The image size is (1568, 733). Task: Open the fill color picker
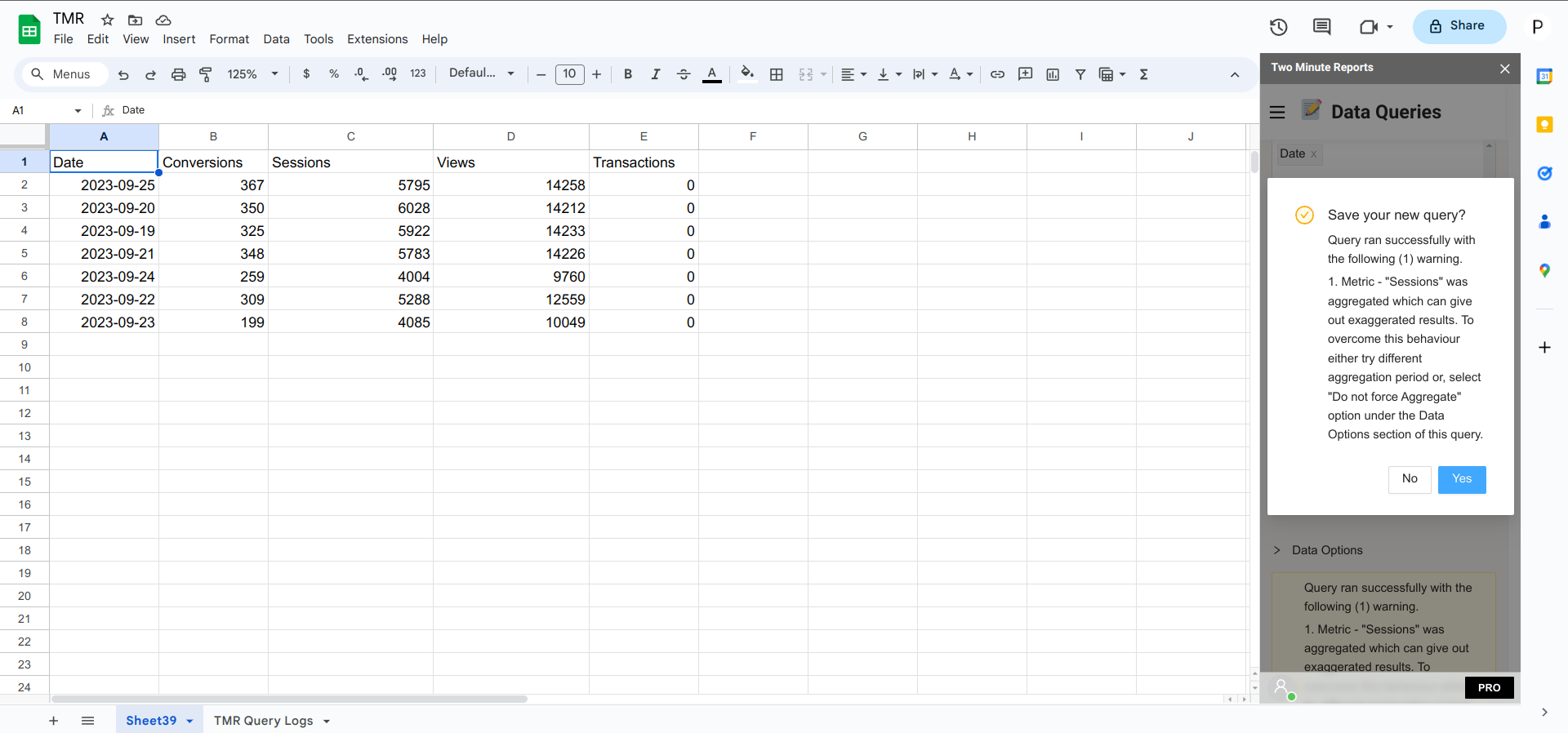pyautogui.click(x=747, y=74)
